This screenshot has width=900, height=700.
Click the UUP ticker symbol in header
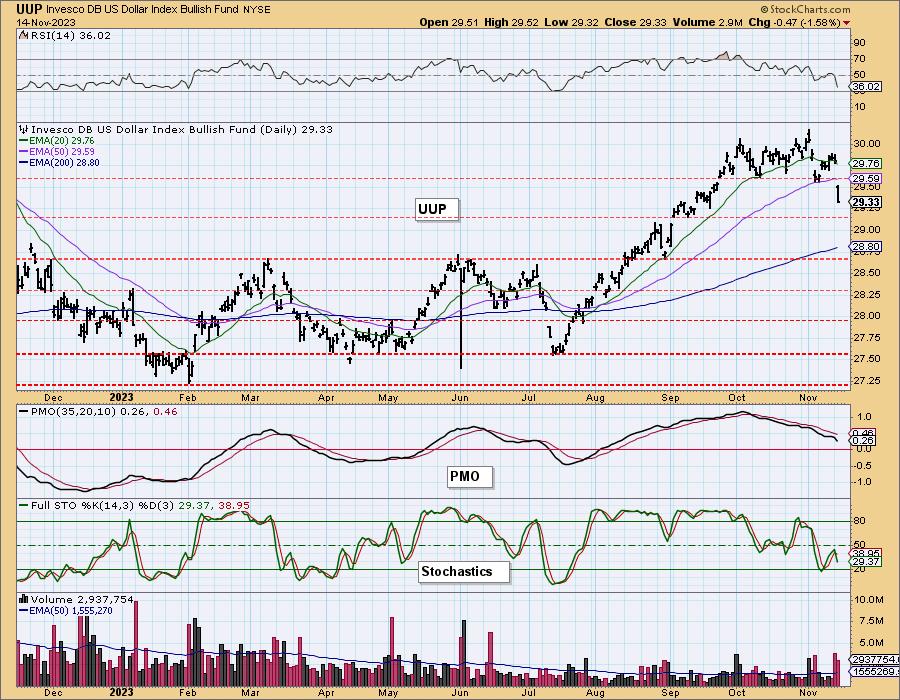click(x=30, y=9)
